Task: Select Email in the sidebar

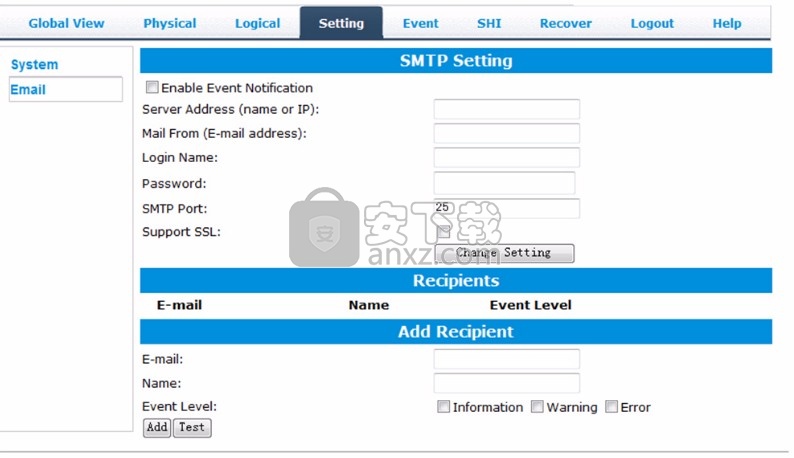Action: (66, 89)
